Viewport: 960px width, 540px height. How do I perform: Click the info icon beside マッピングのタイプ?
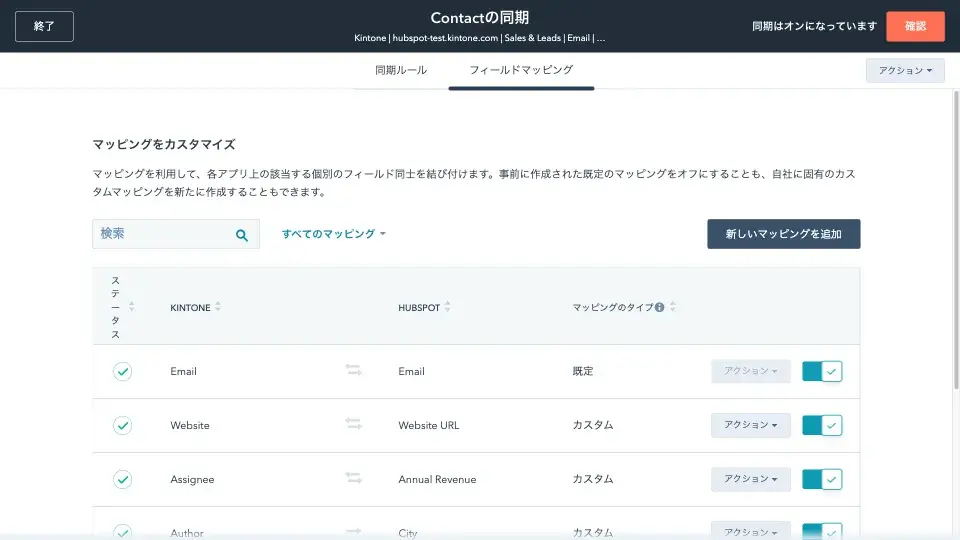(660, 308)
